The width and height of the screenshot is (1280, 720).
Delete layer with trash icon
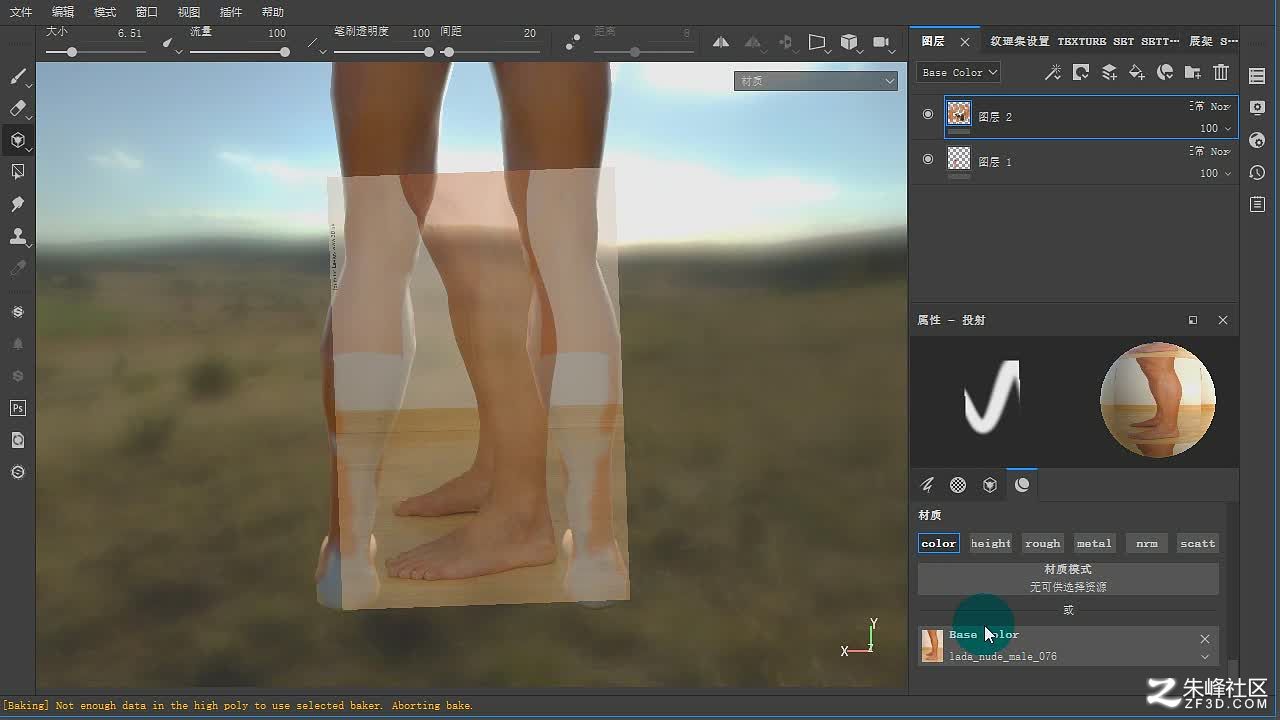click(x=1221, y=72)
